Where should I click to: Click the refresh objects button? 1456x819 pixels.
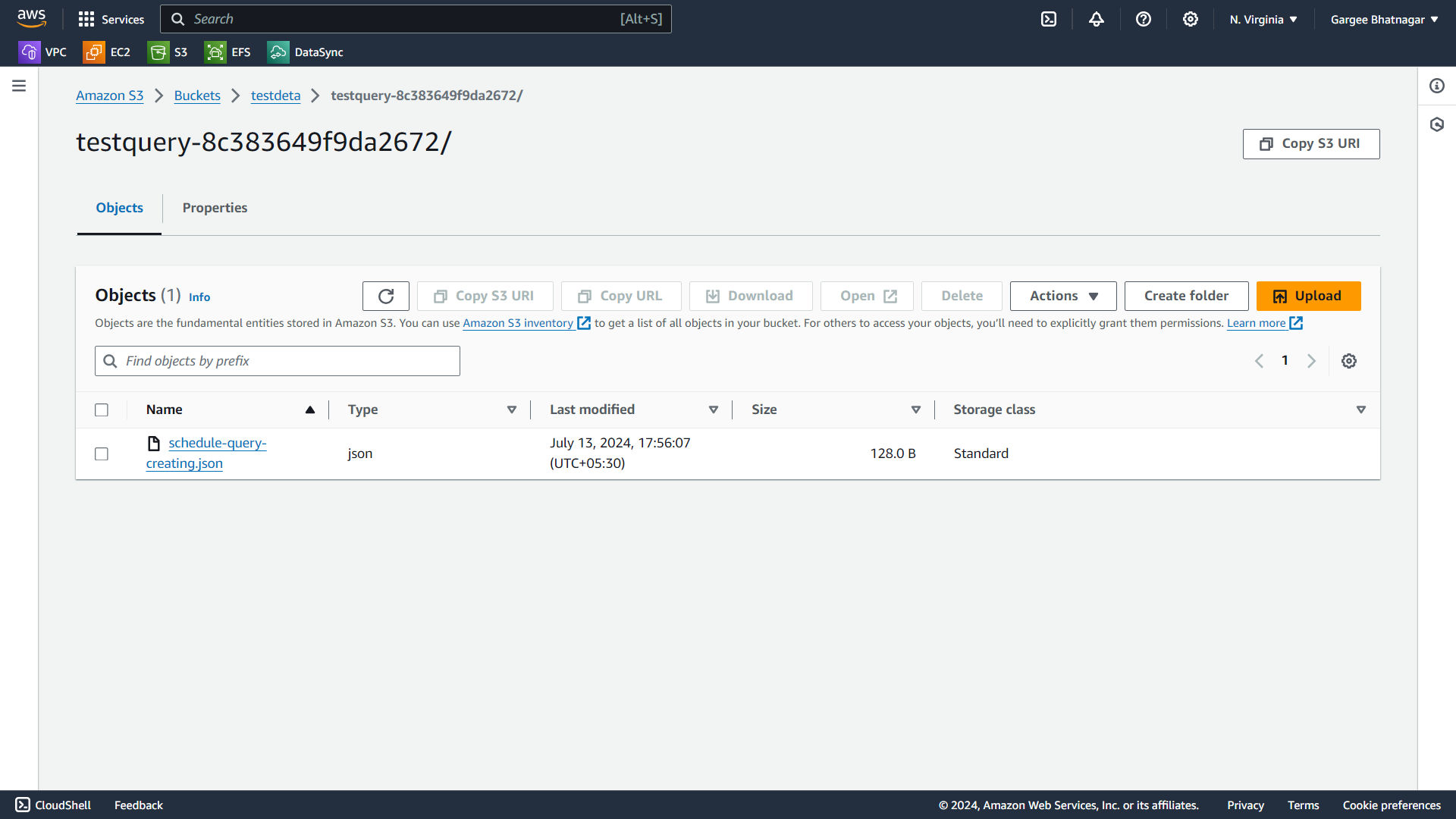click(386, 296)
